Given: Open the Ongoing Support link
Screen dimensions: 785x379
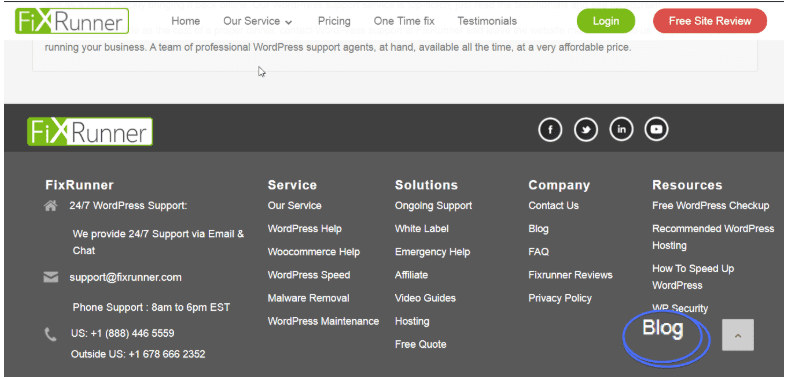Looking at the screenshot, I should click(x=434, y=206).
